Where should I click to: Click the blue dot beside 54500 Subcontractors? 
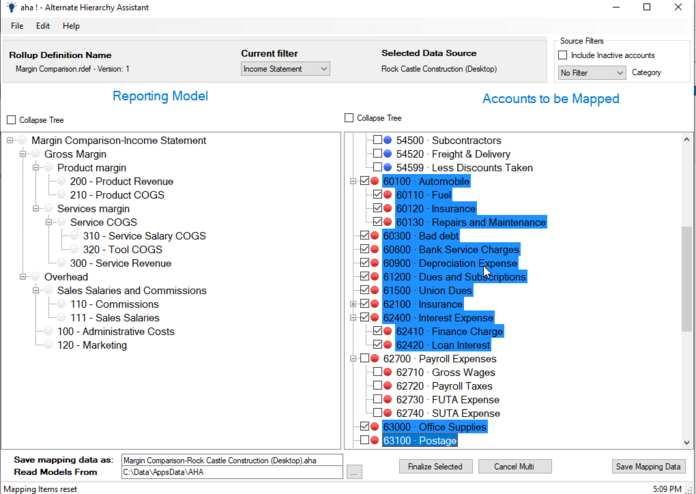point(388,140)
